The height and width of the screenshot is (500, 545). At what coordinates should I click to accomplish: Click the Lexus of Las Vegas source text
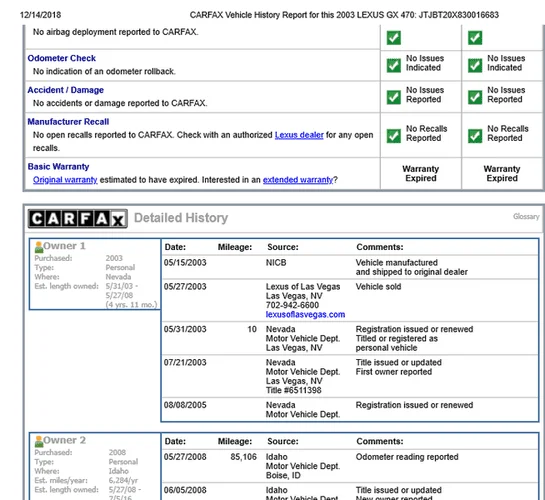[303, 287]
